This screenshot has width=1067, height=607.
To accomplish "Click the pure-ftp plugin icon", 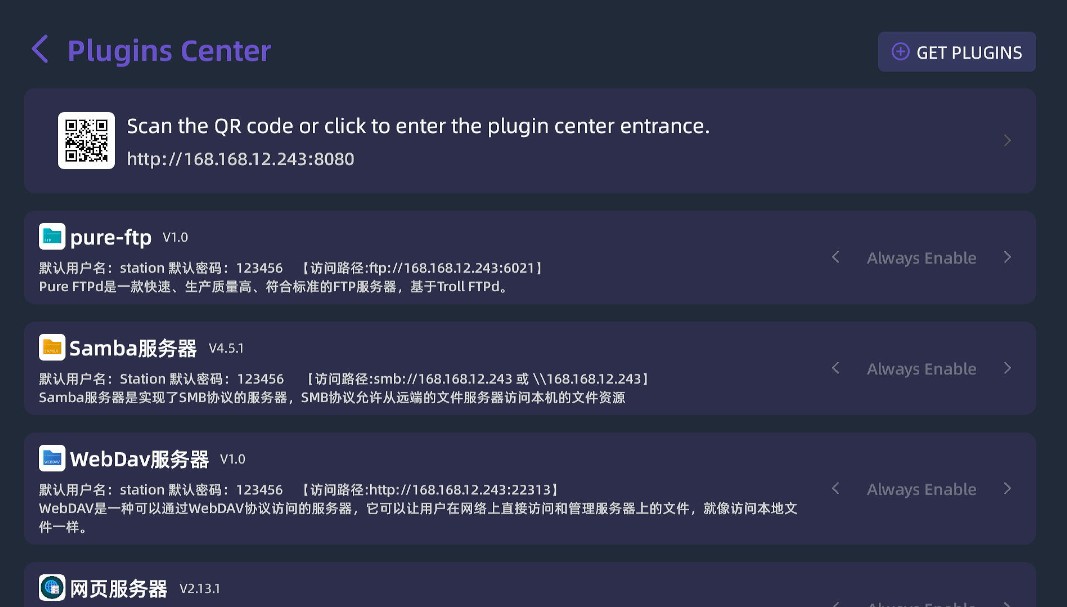I will pyautogui.click(x=52, y=237).
